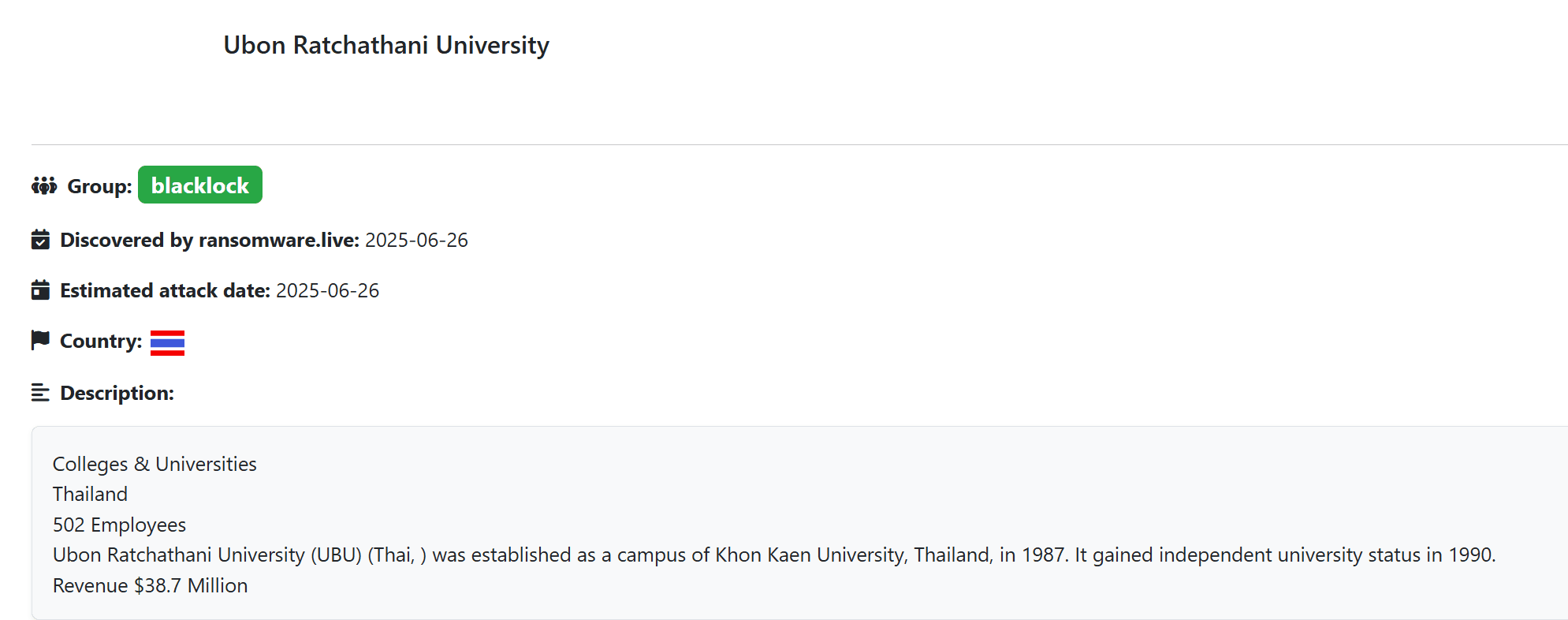The height and width of the screenshot is (620, 1568).
Task: Click the calendar-check icon beside Discovered
Action: (40, 240)
